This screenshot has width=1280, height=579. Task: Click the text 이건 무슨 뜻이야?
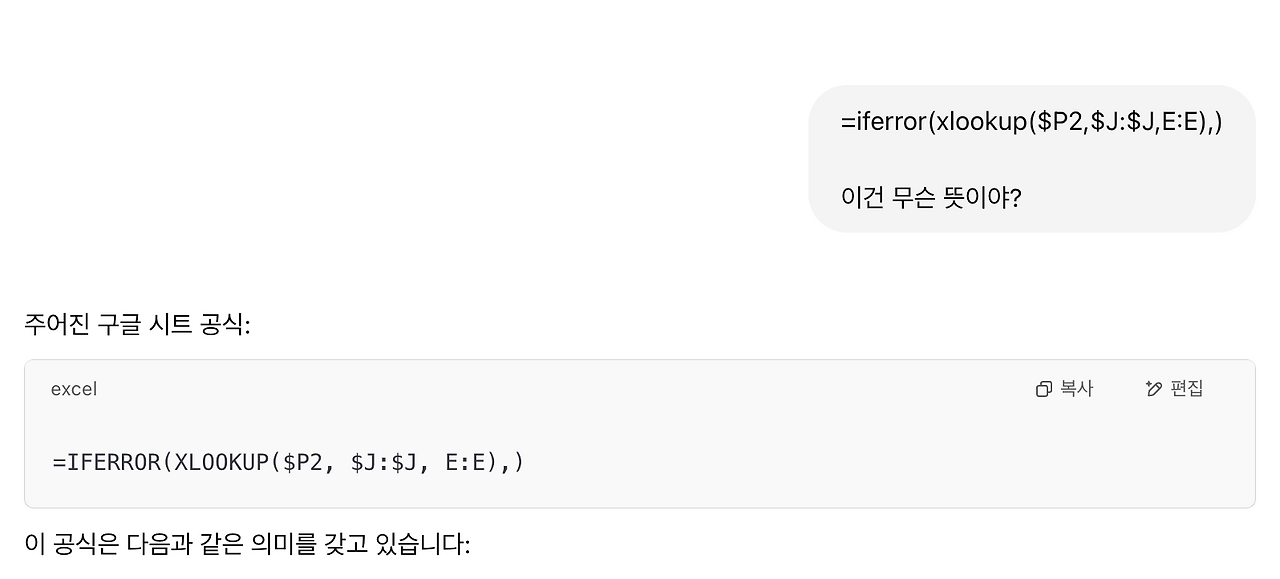coord(929,197)
